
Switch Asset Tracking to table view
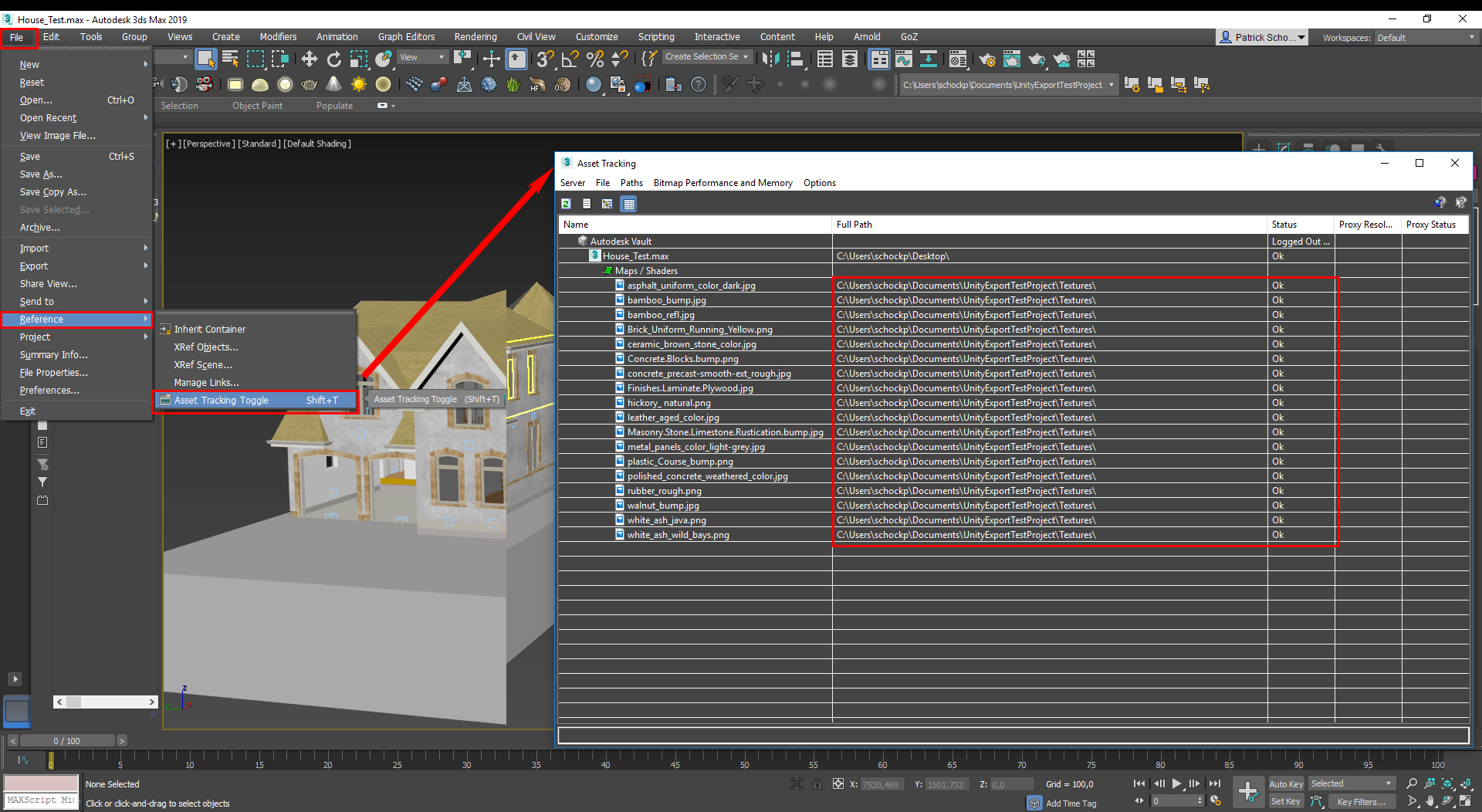[629, 204]
